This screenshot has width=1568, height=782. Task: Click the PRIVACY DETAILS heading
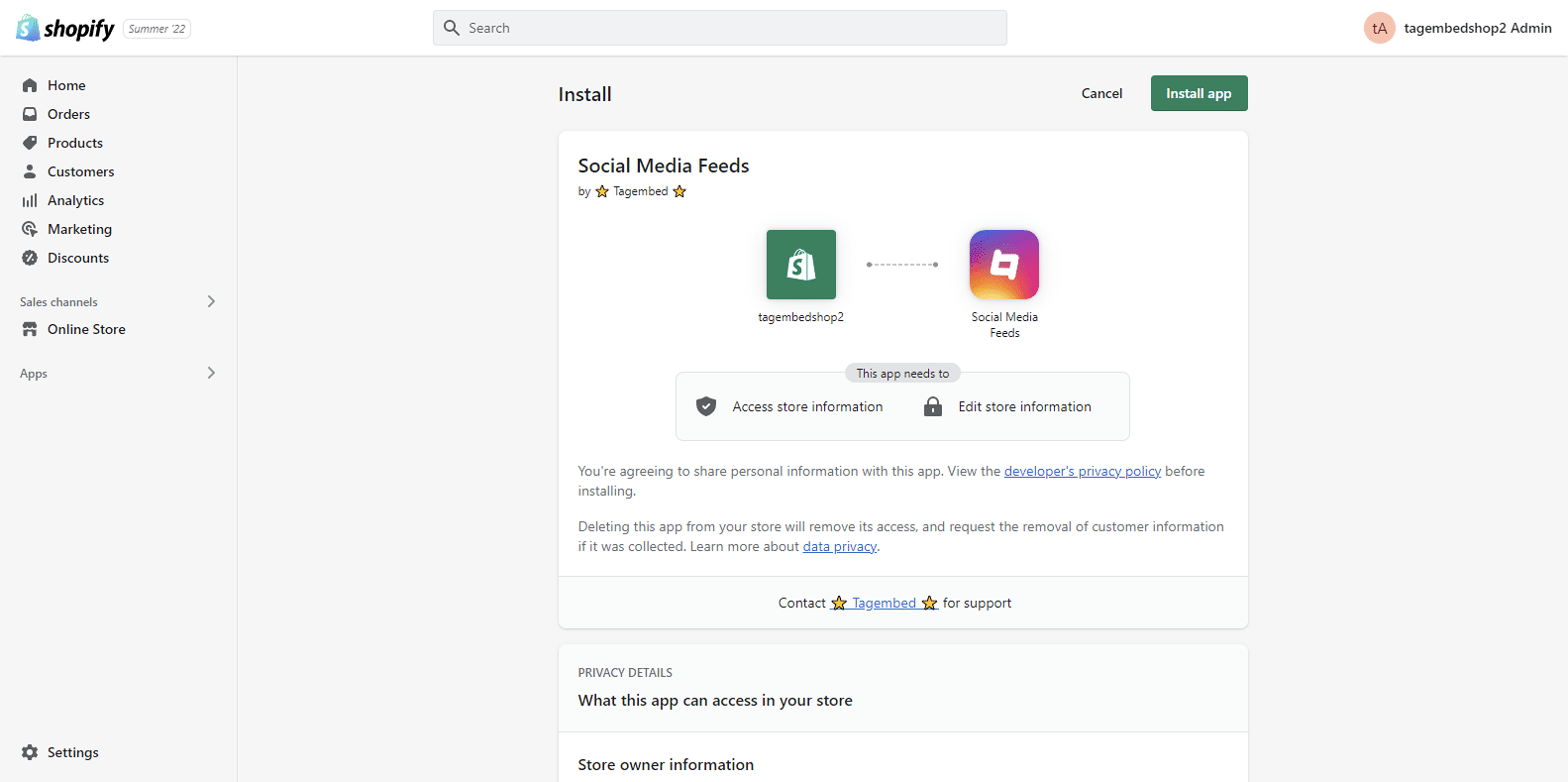click(625, 673)
